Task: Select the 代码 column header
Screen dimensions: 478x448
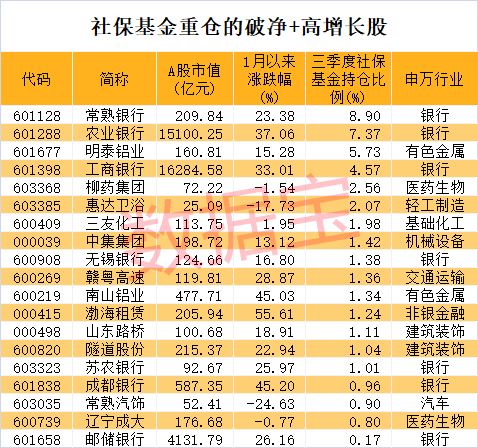Action: tap(36, 79)
